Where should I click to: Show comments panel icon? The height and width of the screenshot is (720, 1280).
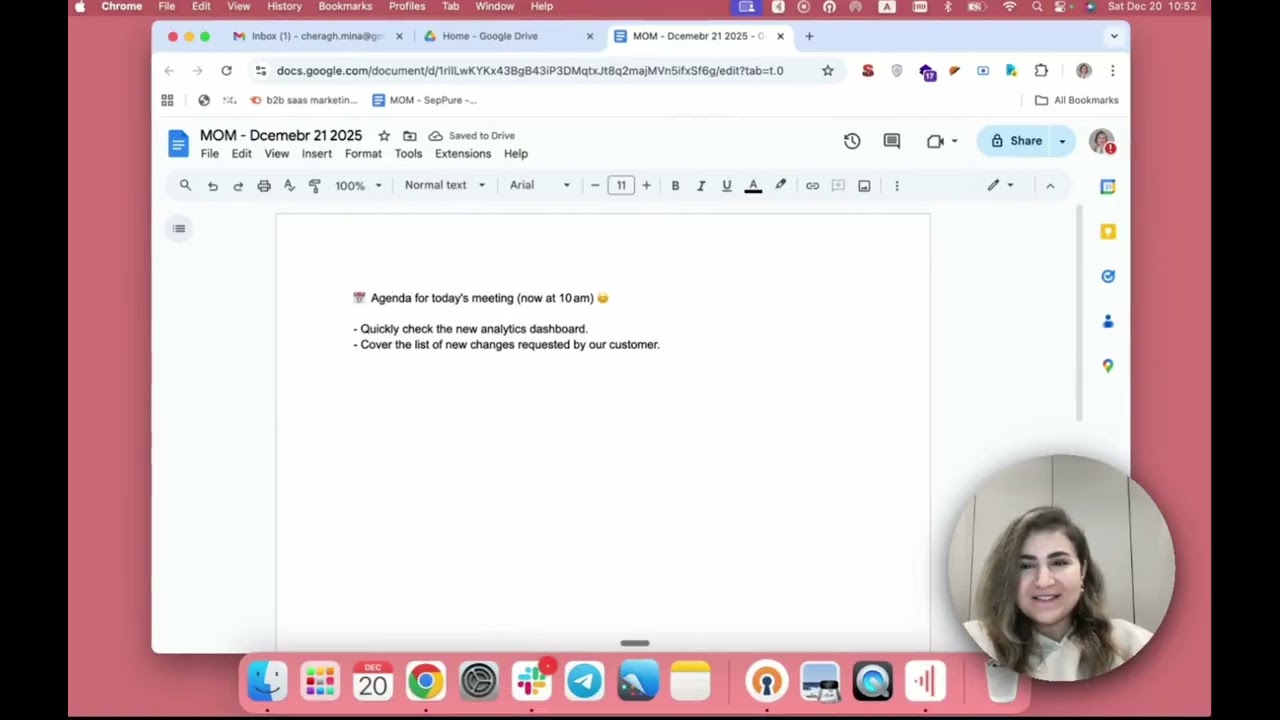[x=892, y=141]
